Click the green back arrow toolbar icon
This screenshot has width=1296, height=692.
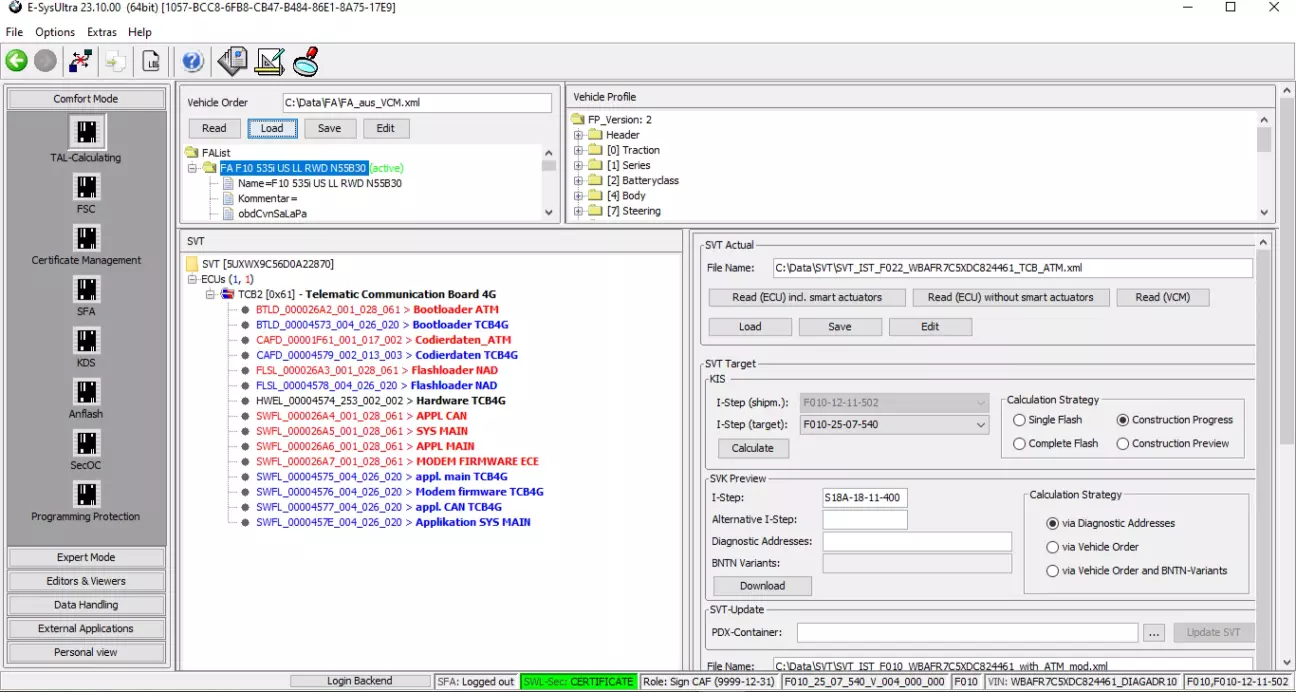(17, 61)
